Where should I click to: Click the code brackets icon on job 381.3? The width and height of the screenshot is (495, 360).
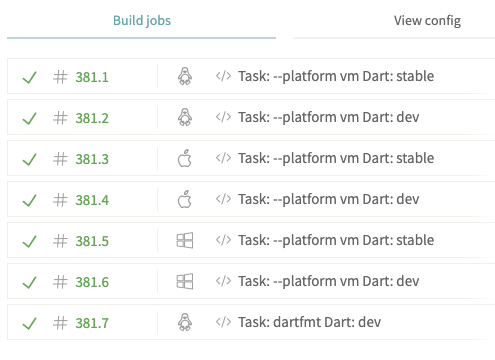coord(223,158)
